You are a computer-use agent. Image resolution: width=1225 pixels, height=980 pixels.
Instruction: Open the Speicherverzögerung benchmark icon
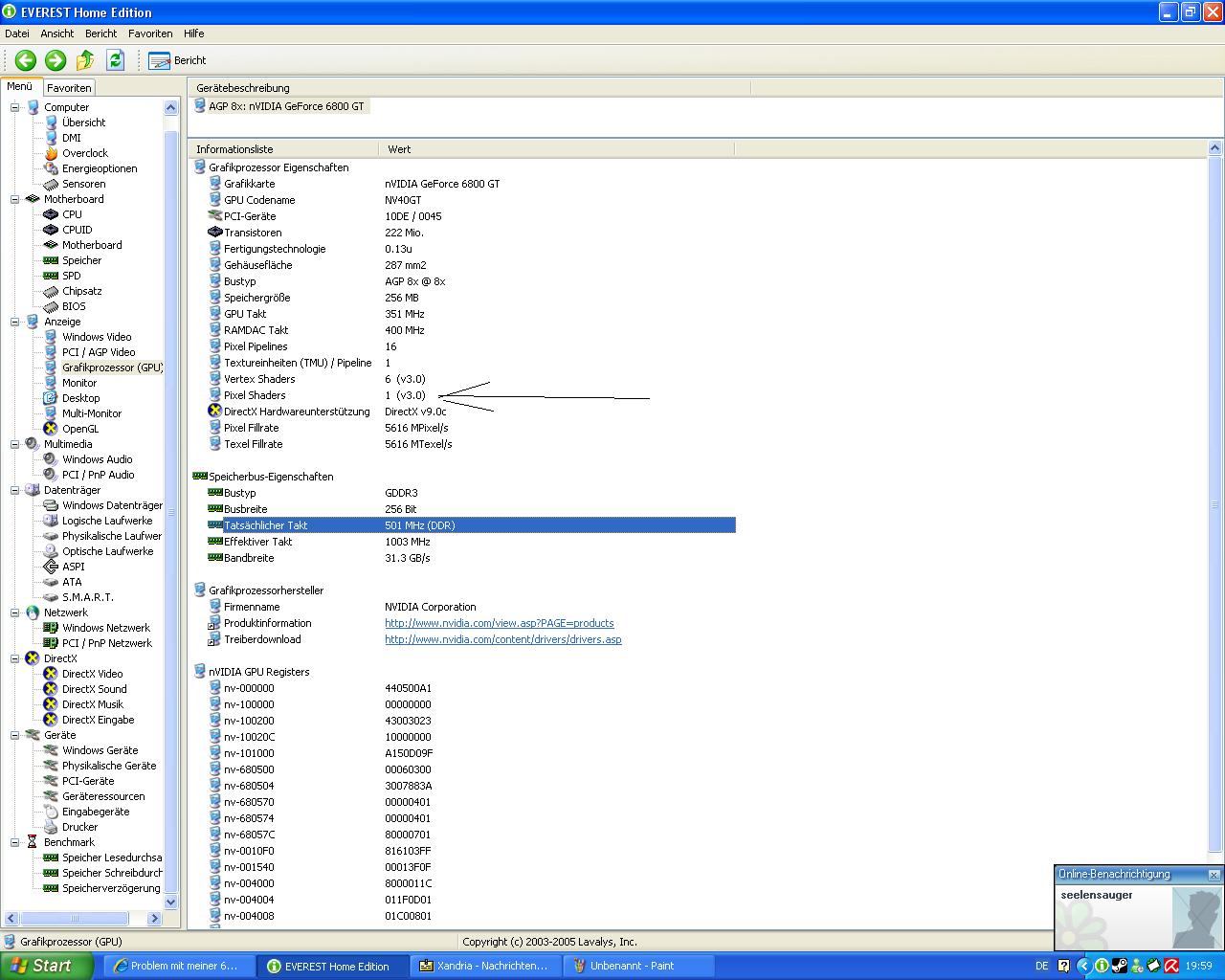click(x=52, y=888)
